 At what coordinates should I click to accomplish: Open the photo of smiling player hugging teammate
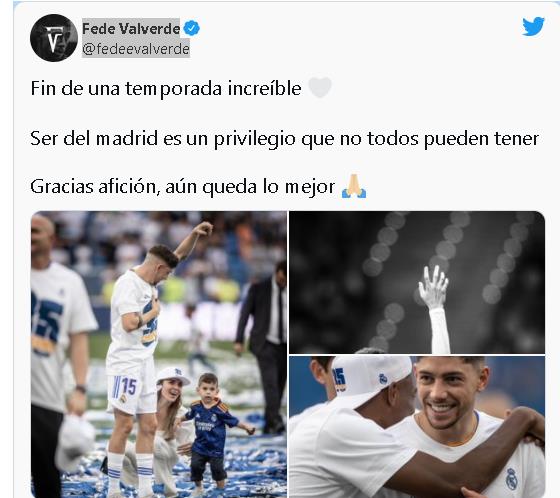pyautogui.click(x=417, y=427)
